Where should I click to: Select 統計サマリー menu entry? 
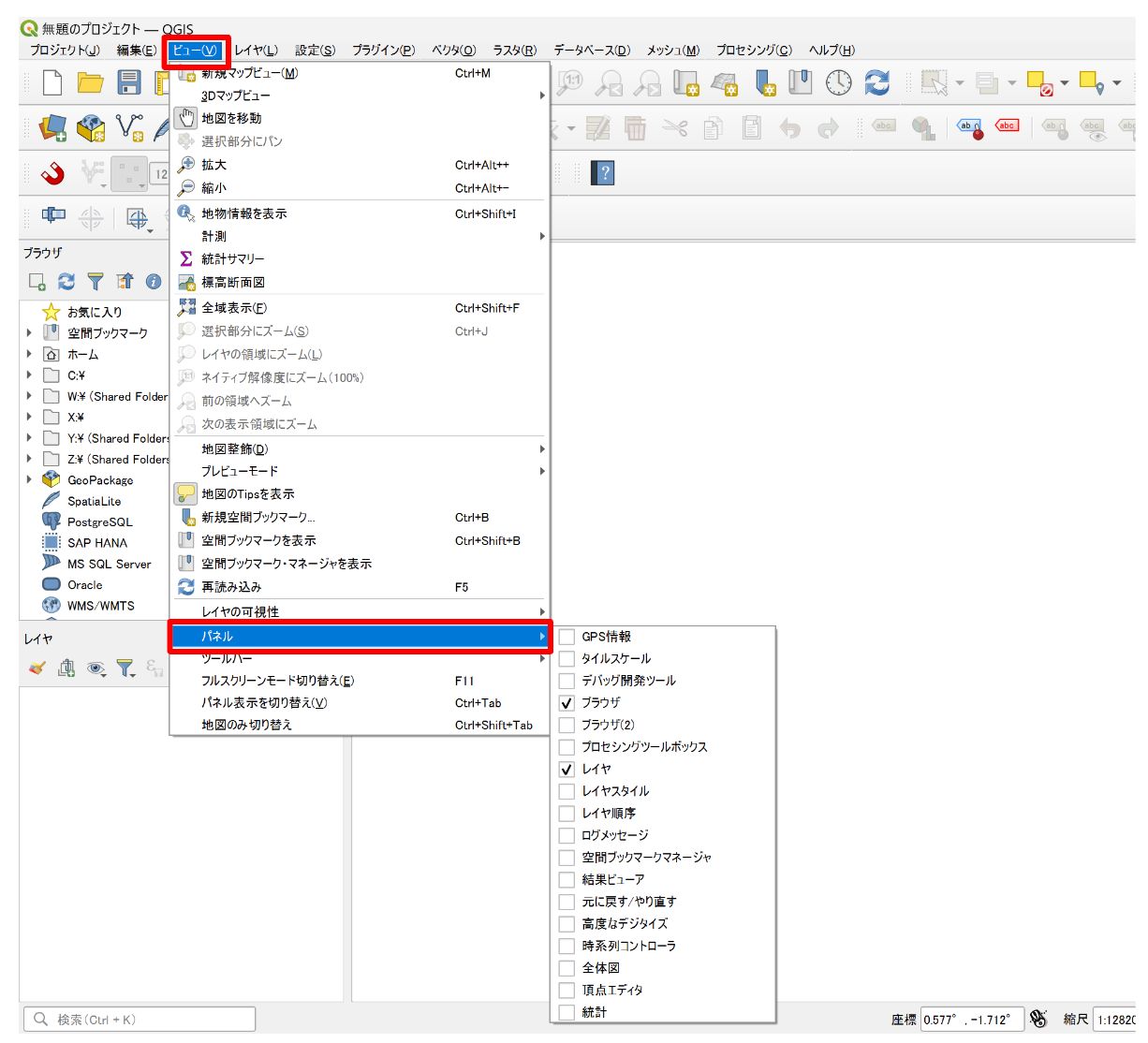point(360,258)
